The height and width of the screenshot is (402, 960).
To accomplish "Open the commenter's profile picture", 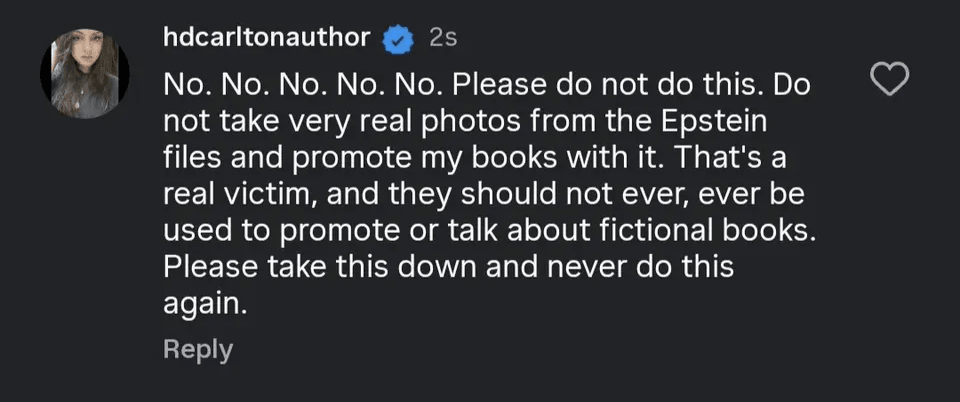I will tap(84, 74).
